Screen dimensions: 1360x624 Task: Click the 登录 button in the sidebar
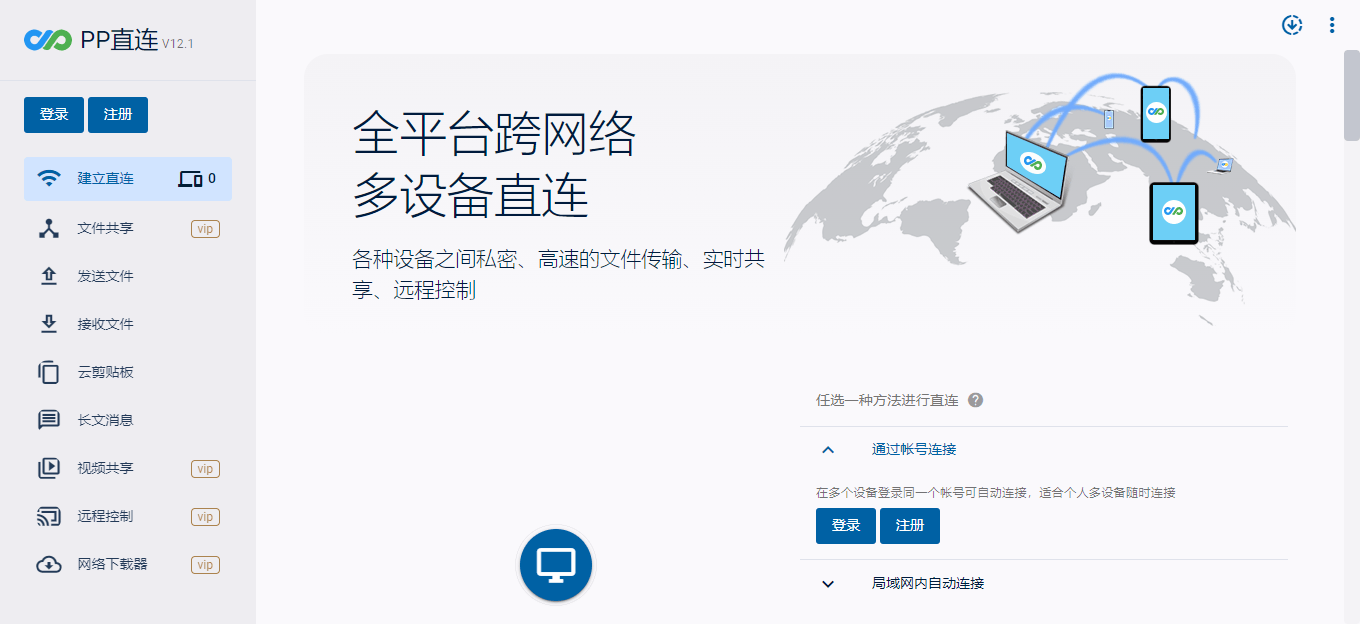point(54,115)
